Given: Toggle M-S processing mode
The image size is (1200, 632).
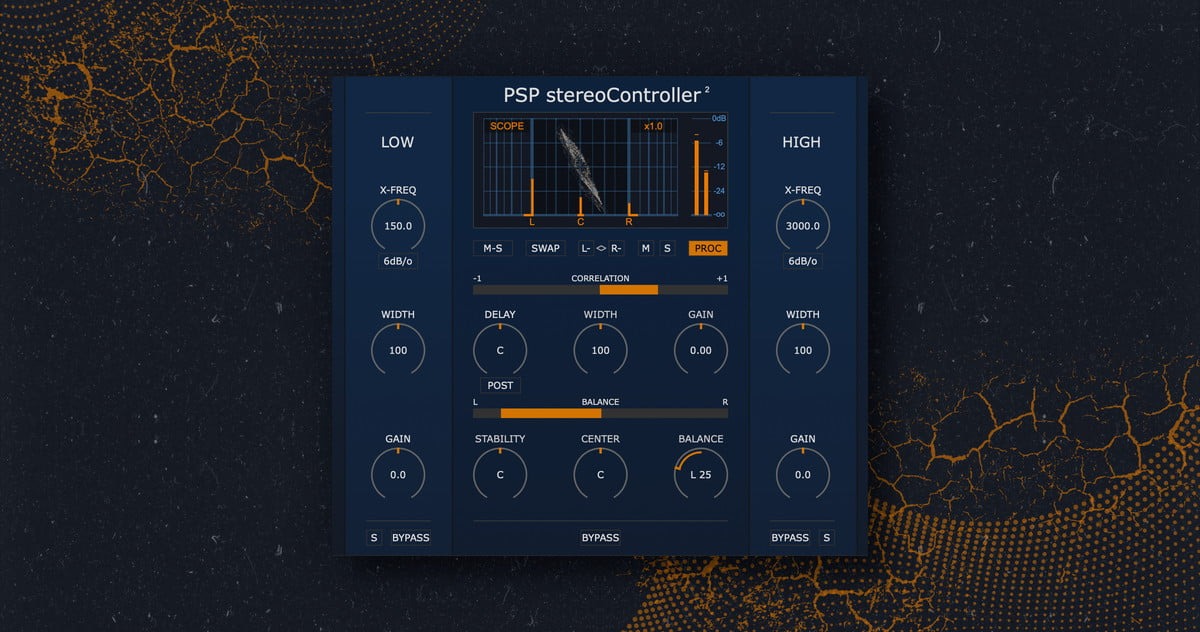Looking at the screenshot, I should click(492, 248).
